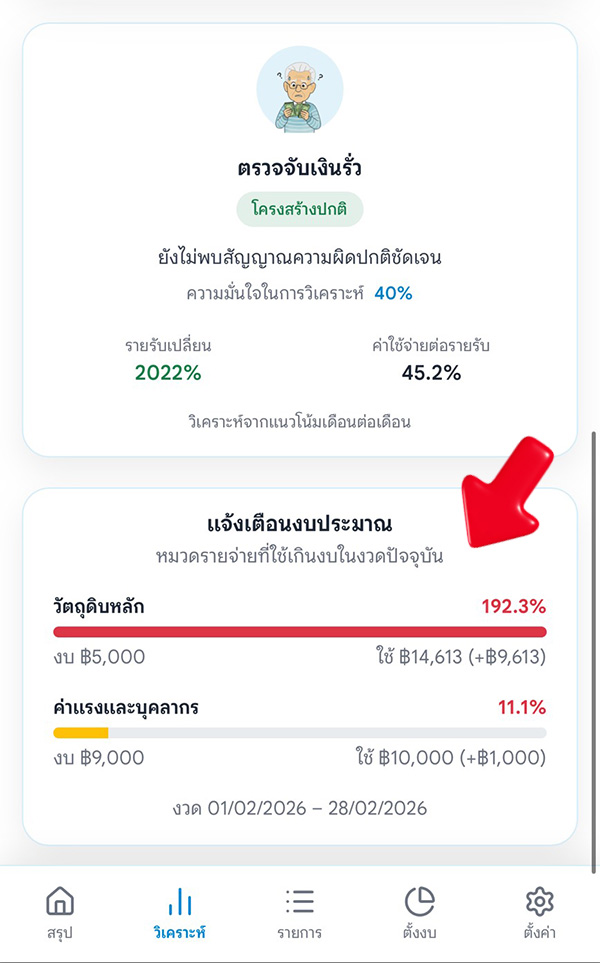600x963 pixels.
Task: Tap the แจ้งเตือนงบประมาณ card header
Action: pos(300,520)
